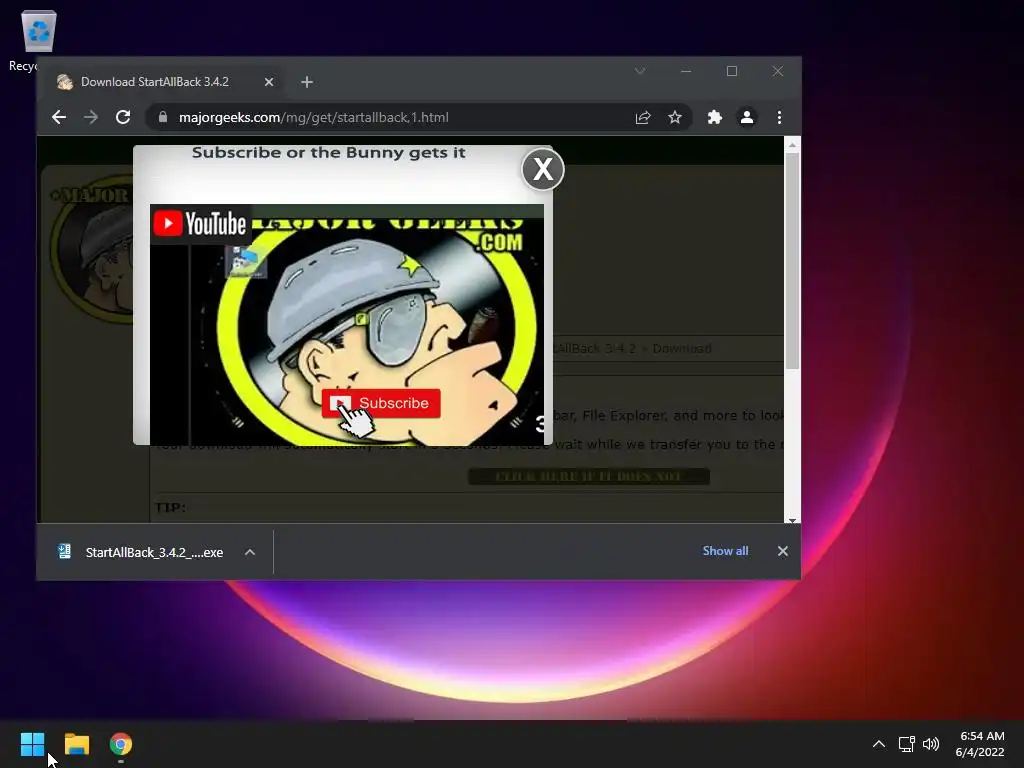Bookmark this page with the star icon

click(x=675, y=118)
